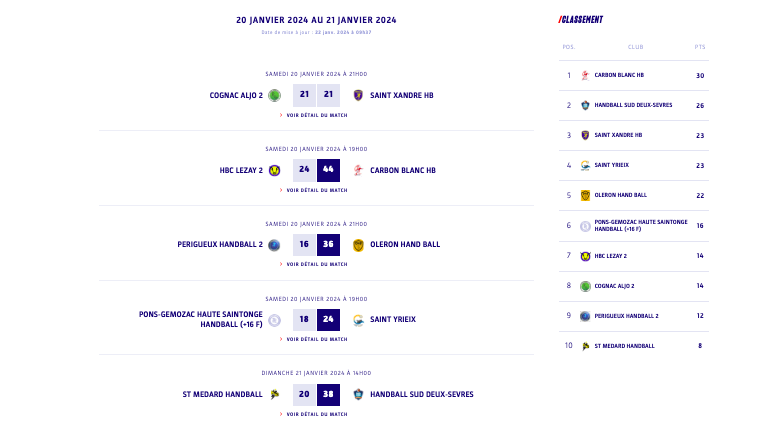
Task: Click Perigueux Handball 2 match logo
Action: (x=274, y=245)
